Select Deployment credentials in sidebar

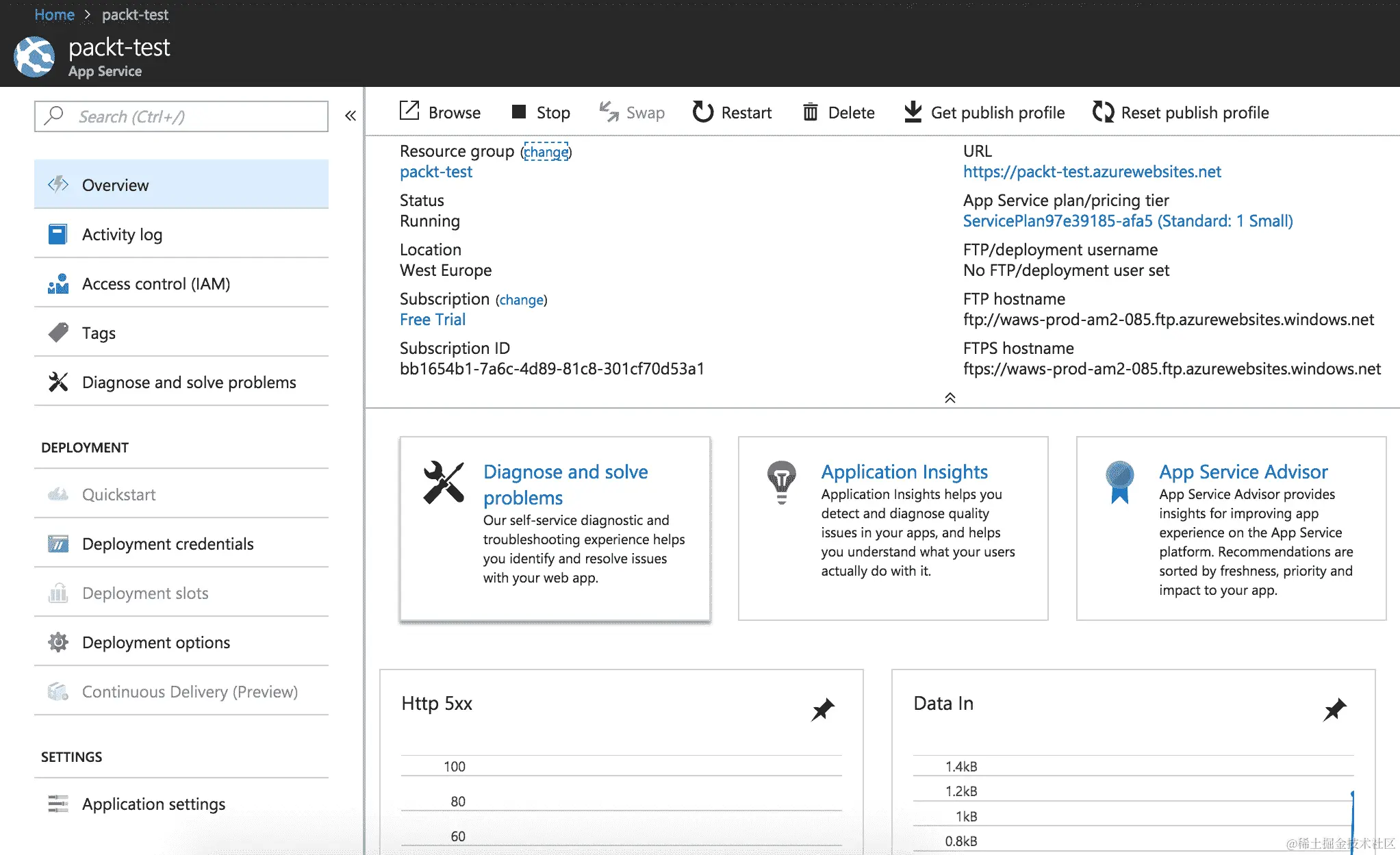(167, 544)
